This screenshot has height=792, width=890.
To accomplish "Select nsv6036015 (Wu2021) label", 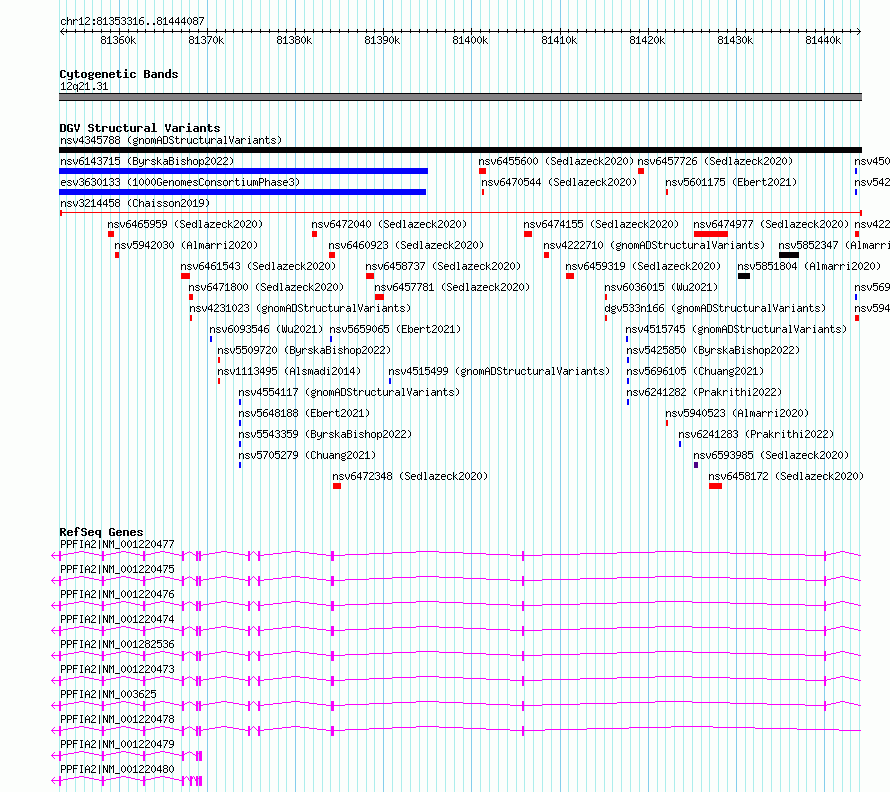I will coord(661,287).
